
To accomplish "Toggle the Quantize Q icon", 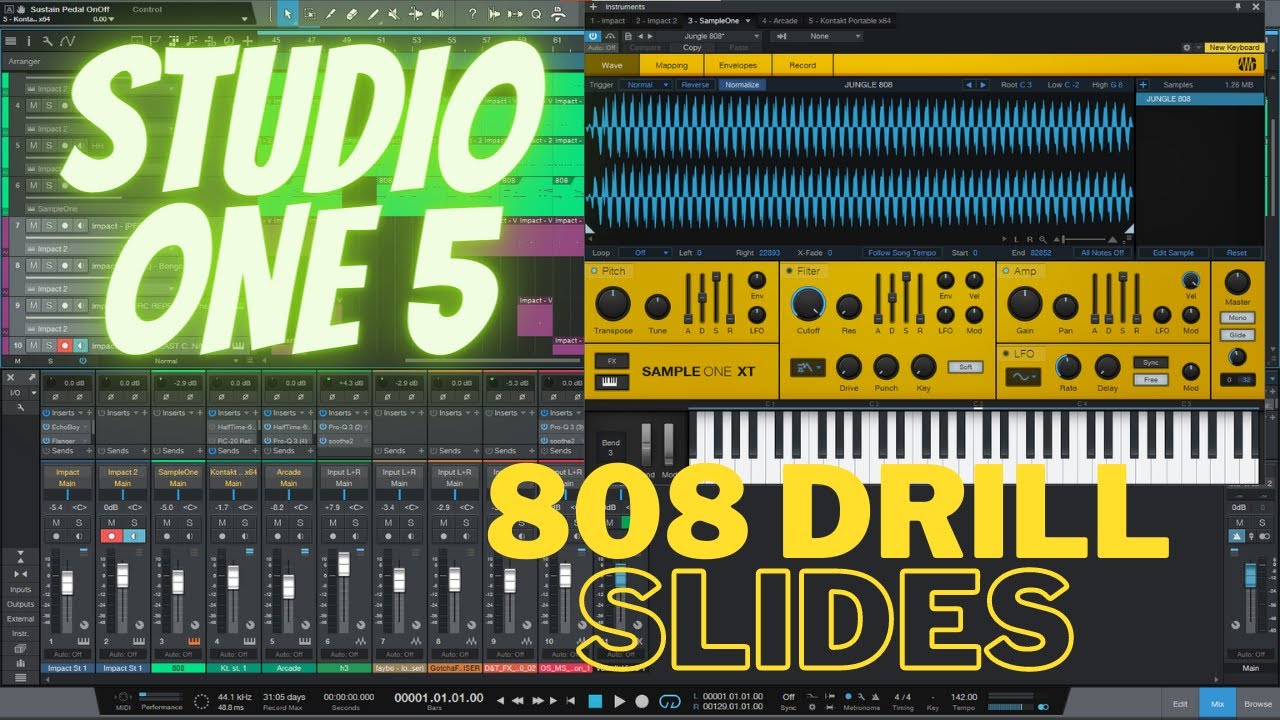I will [x=536, y=14].
